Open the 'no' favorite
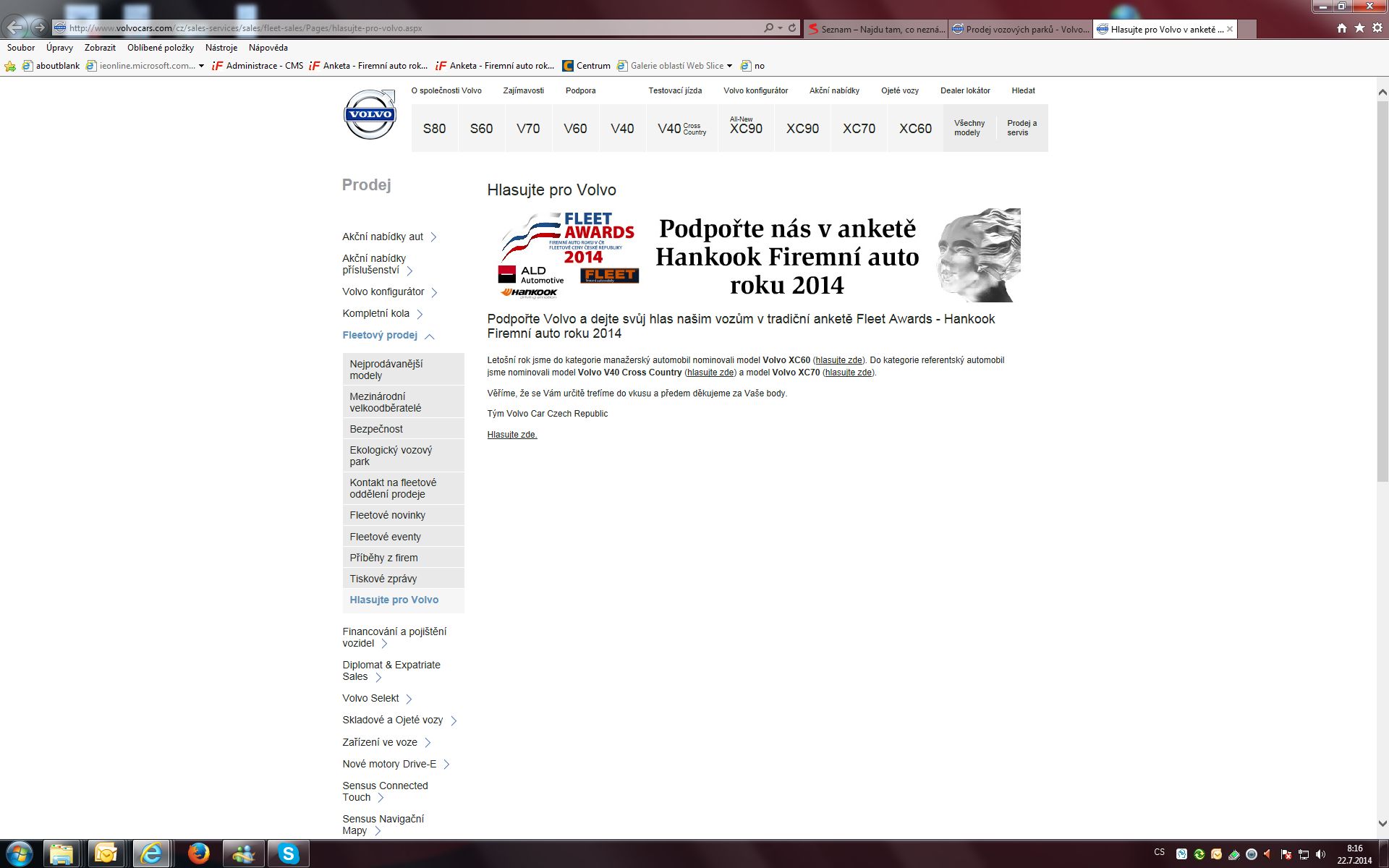Screen dimensions: 1389x868 (753, 66)
